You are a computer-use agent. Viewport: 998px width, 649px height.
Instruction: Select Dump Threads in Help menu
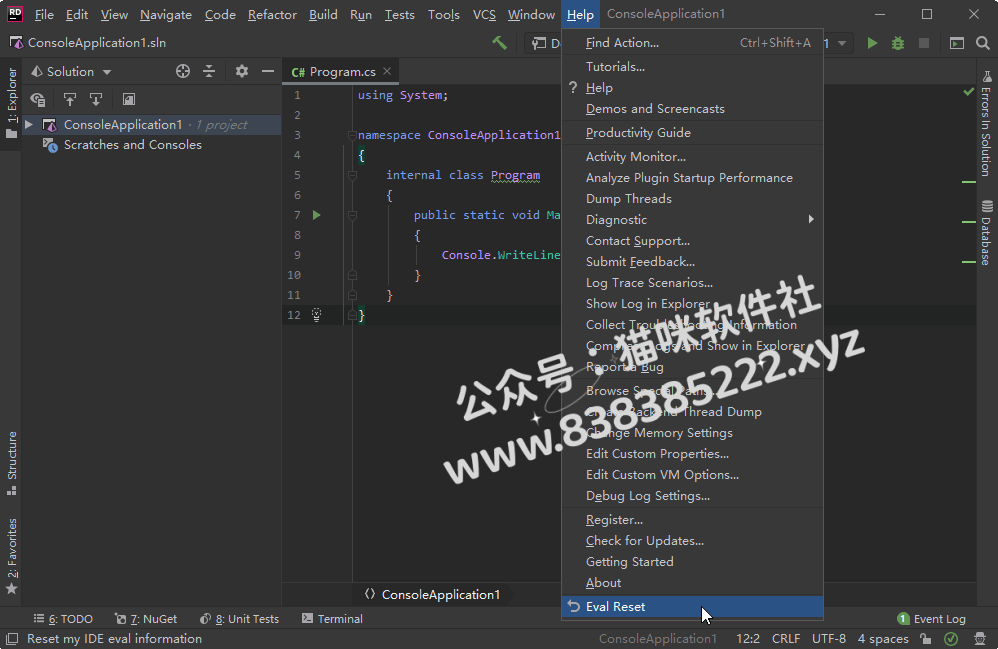[692, 199]
